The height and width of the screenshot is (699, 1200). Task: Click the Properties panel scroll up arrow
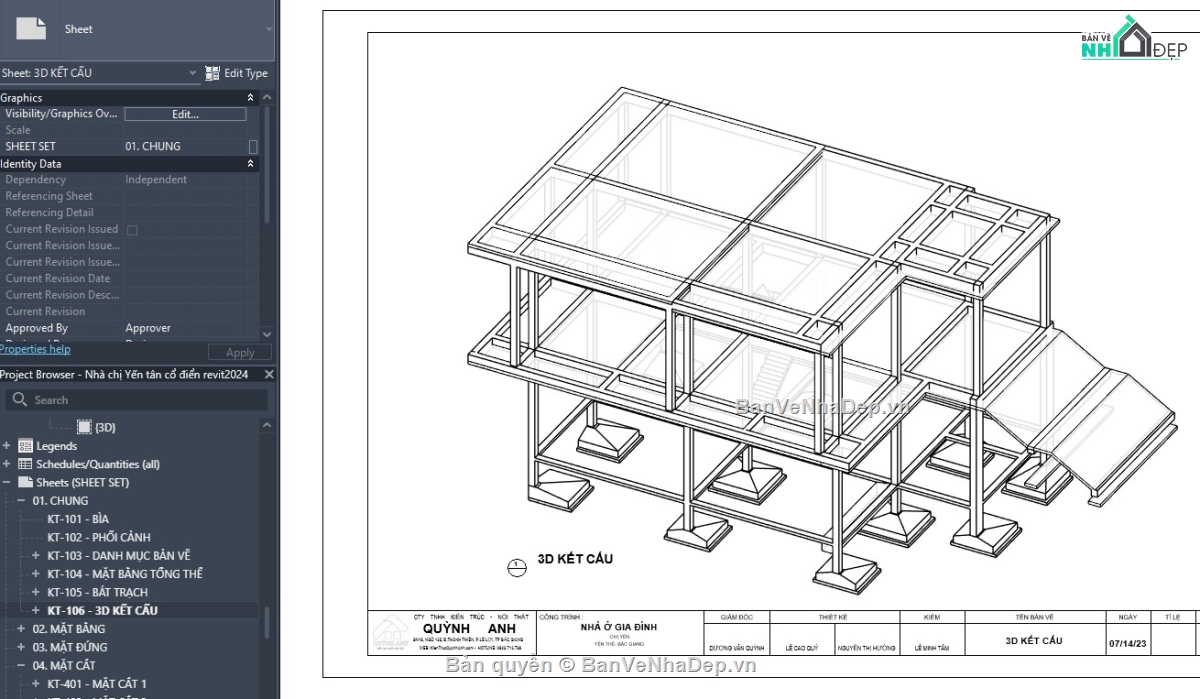tap(266, 98)
